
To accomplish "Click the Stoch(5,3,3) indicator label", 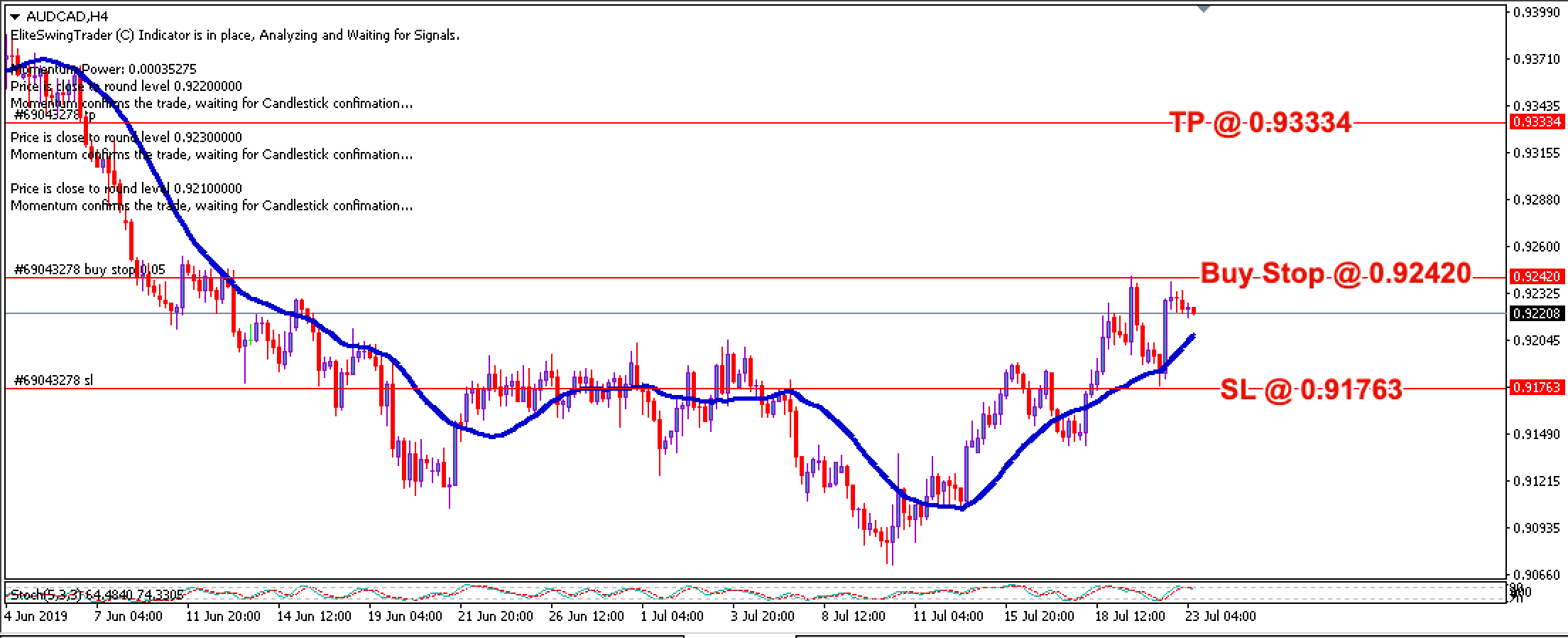I will pyautogui.click(x=97, y=594).
